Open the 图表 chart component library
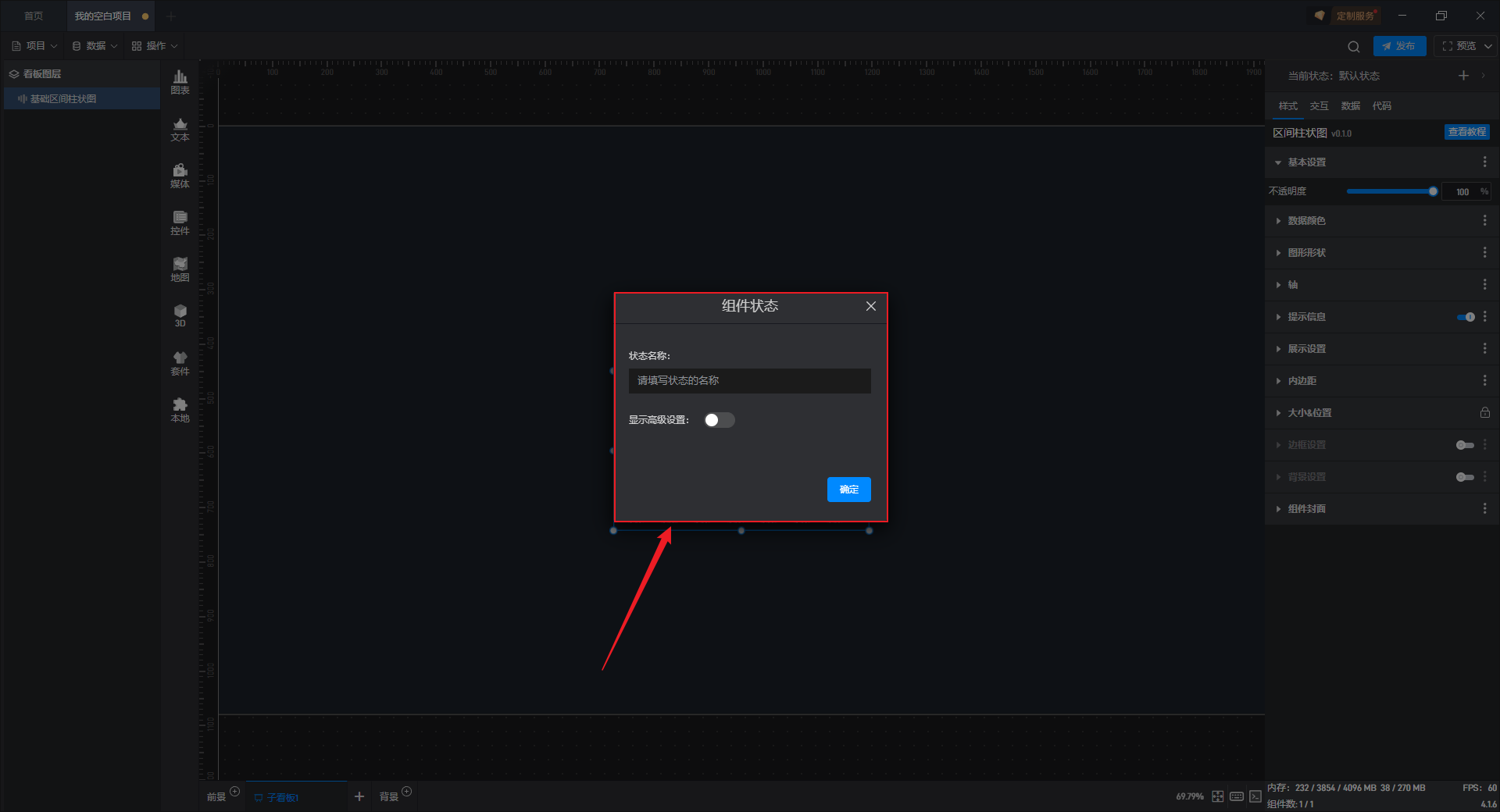The height and width of the screenshot is (812, 1500). click(180, 82)
